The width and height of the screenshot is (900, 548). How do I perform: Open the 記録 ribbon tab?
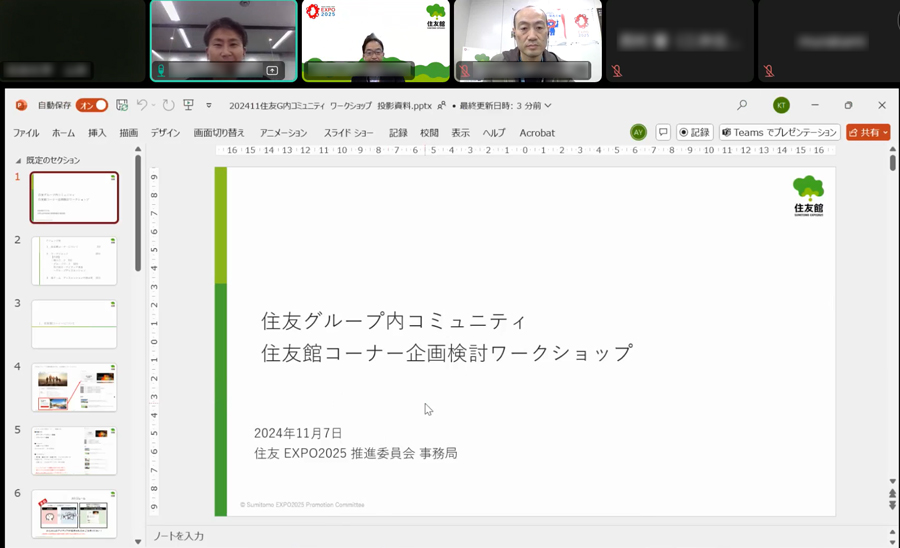pos(398,133)
